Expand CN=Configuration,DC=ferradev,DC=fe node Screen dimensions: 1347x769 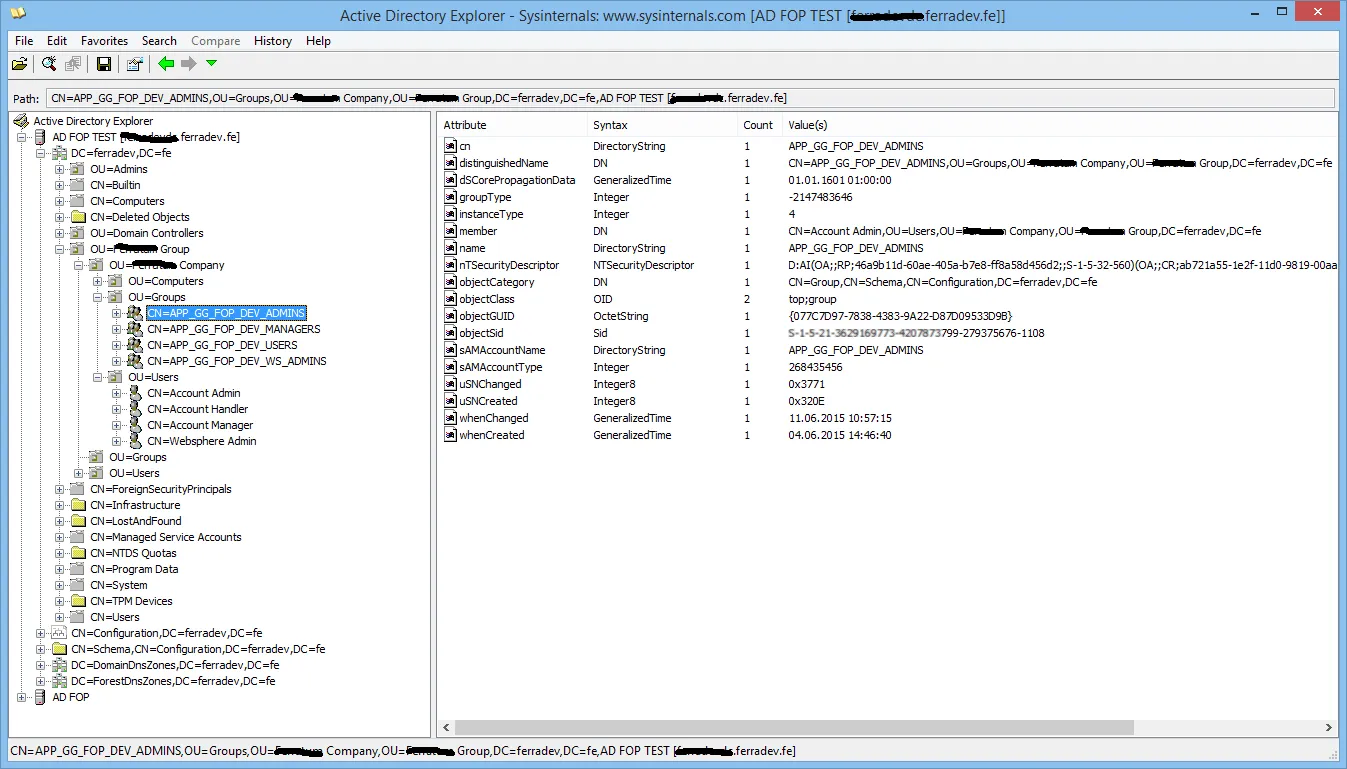(x=41, y=633)
